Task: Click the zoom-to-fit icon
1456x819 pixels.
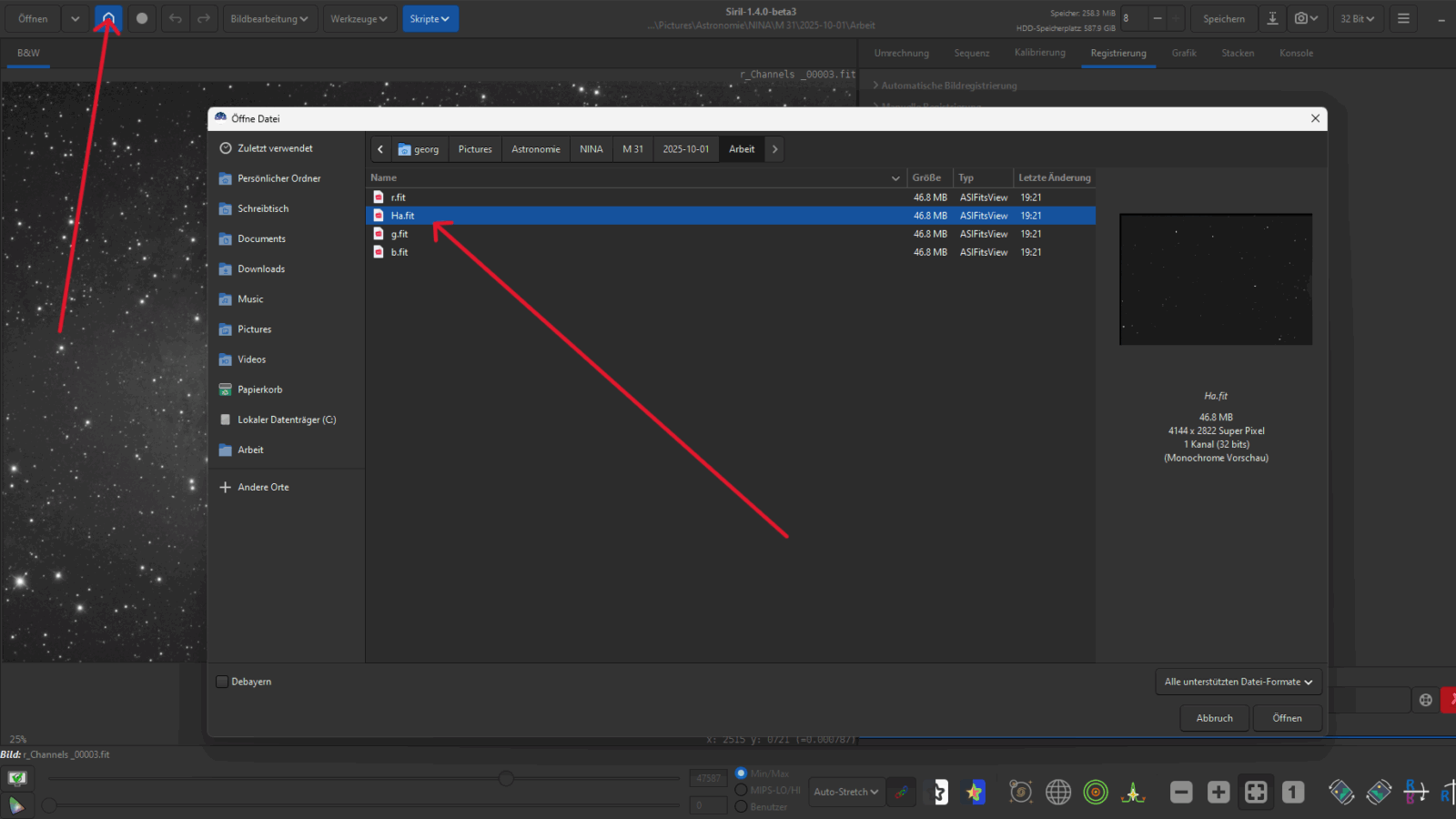Action: (x=1256, y=793)
